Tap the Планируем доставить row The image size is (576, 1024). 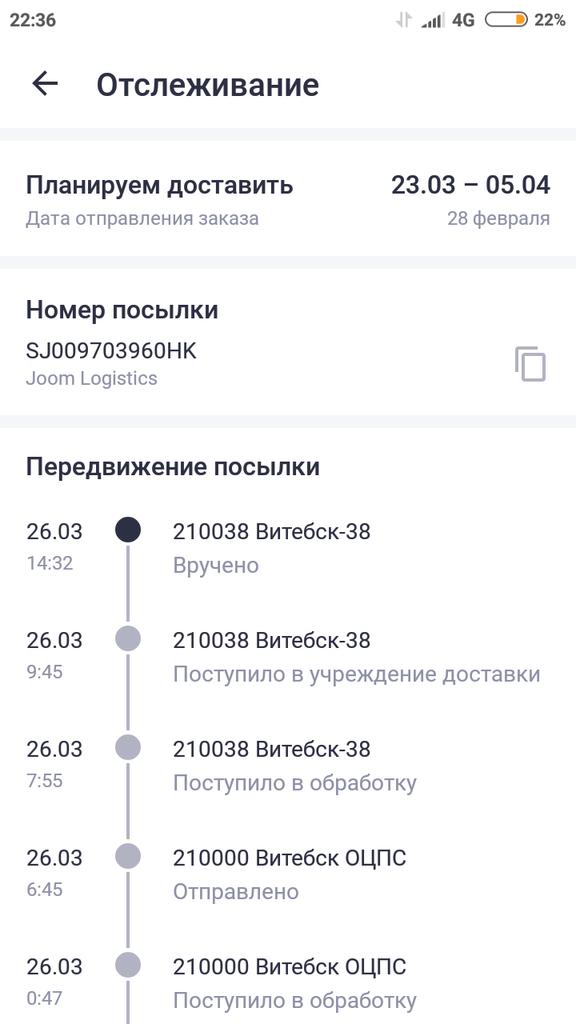click(288, 199)
